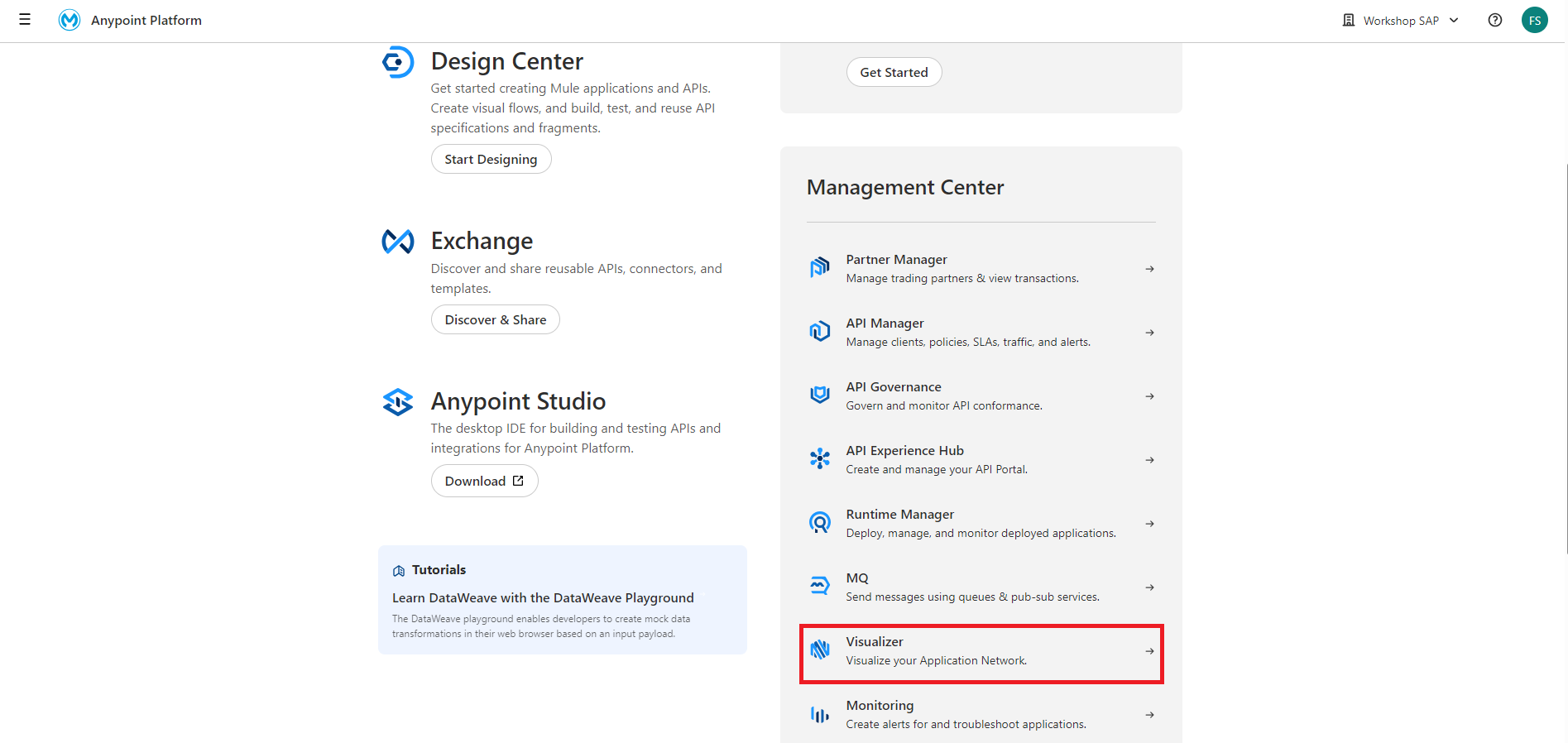The height and width of the screenshot is (743, 1568).
Task: Click the arrow on Monitoring row
Action: [x=1150, y=715]
